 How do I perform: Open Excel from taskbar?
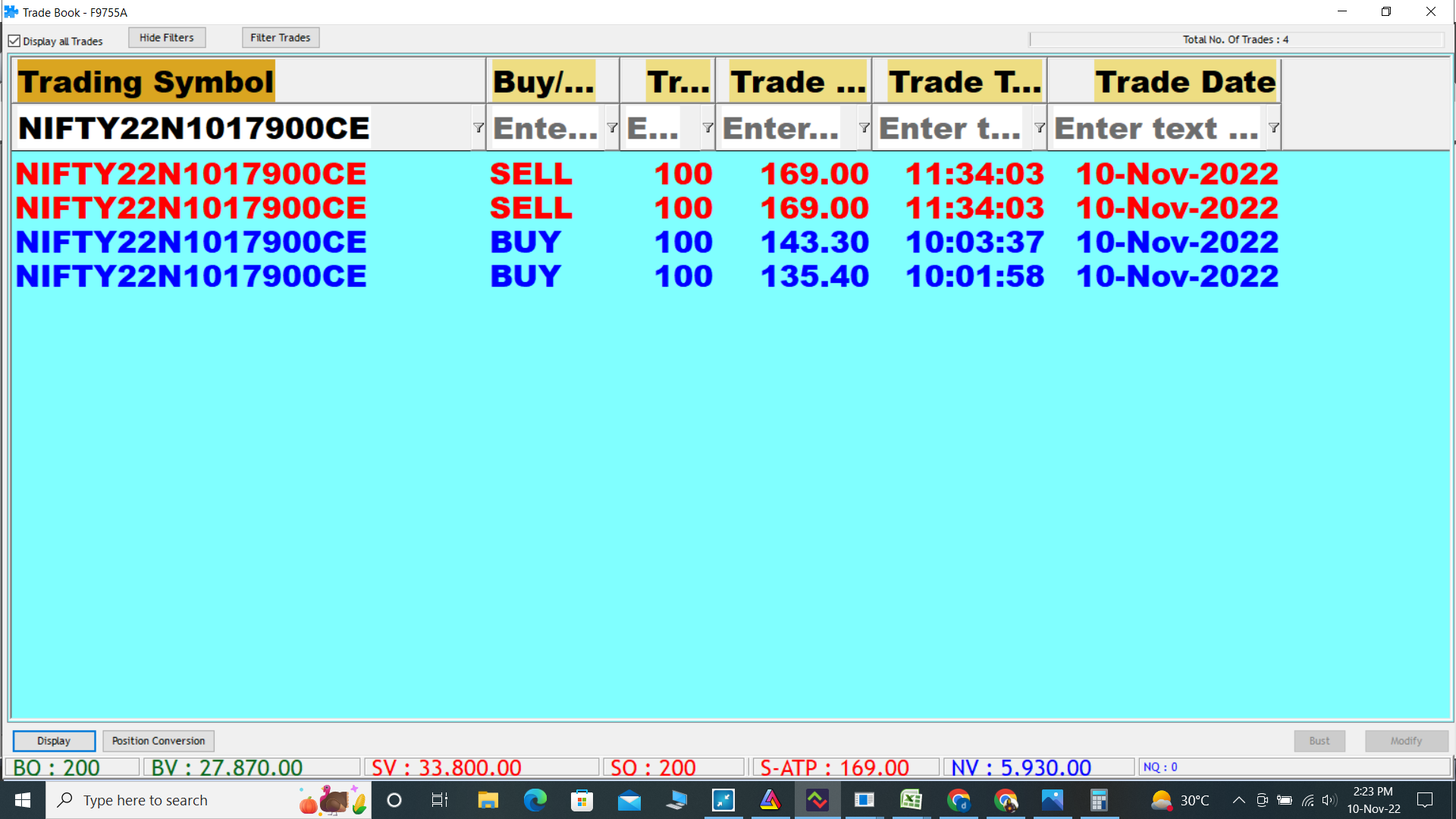(911, 800)
